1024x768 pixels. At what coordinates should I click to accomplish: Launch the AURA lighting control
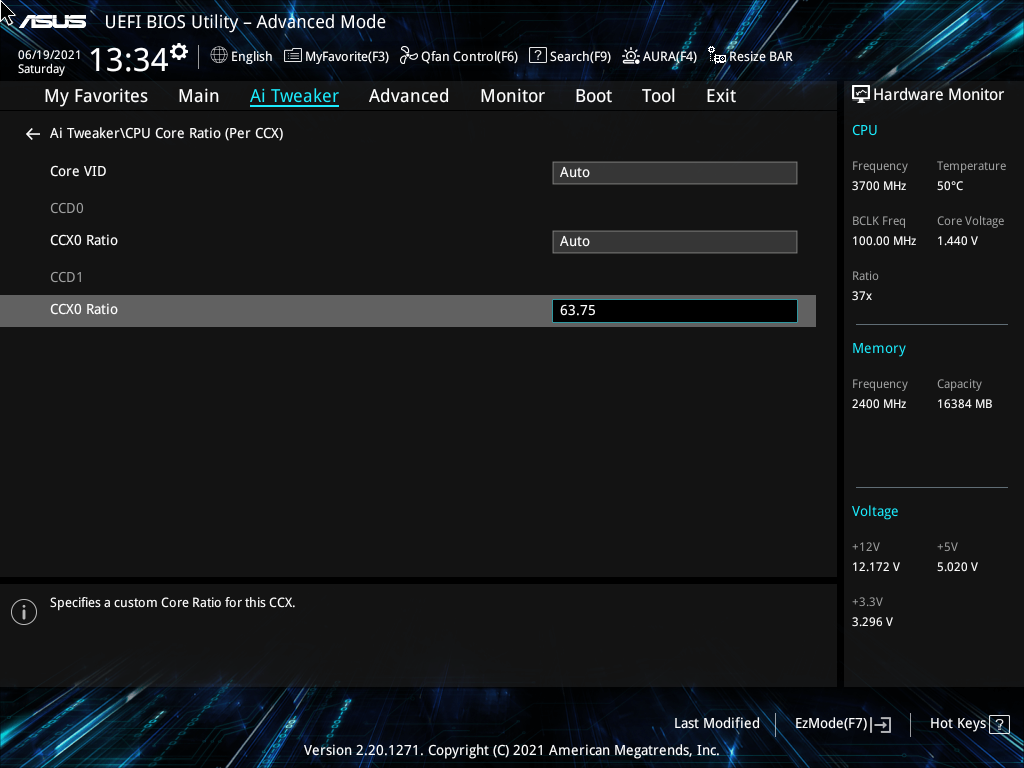[659, 56]
